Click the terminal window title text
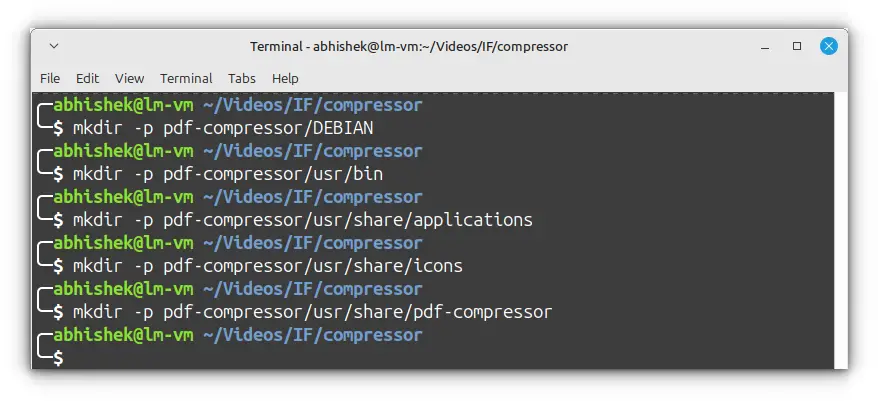 coord(409,46)
